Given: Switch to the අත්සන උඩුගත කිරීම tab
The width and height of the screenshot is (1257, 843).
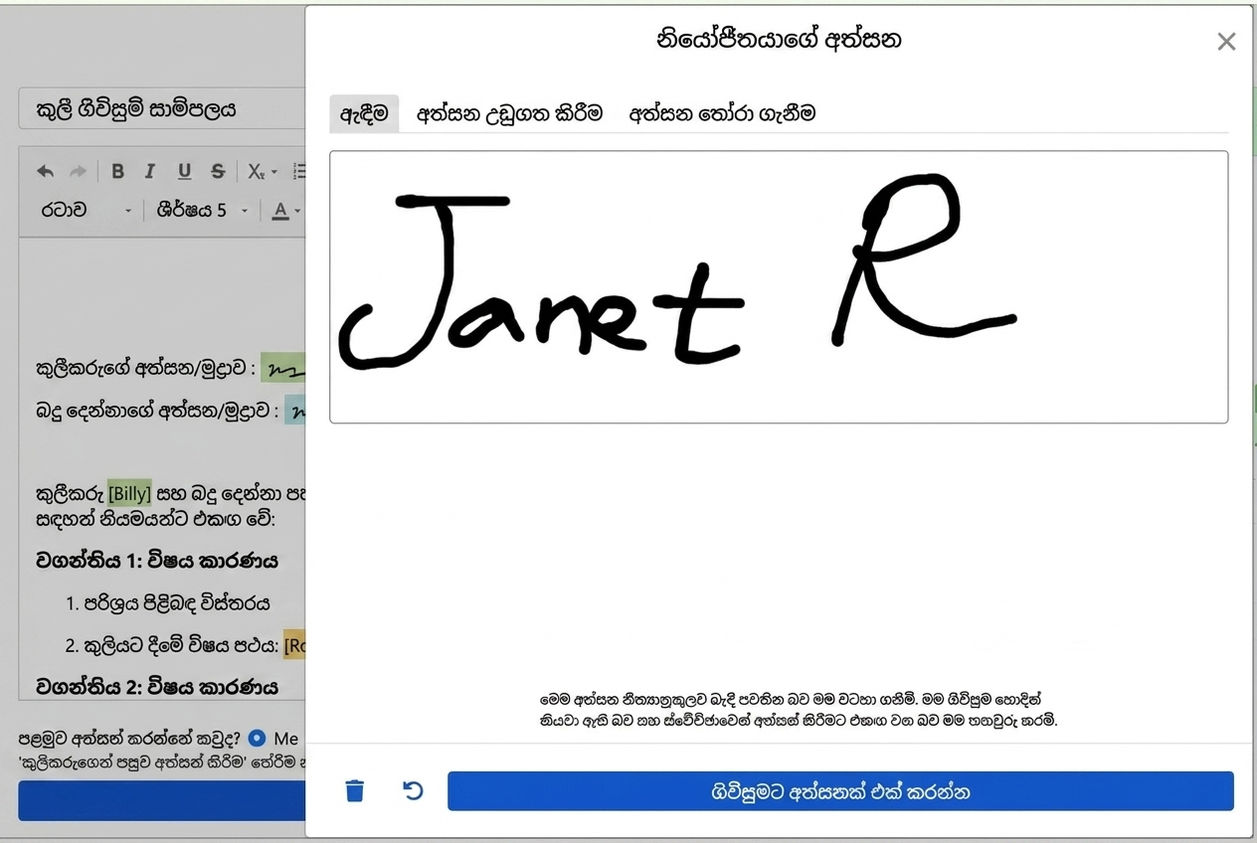Looking at the screenshot, I should coord(510,113).
